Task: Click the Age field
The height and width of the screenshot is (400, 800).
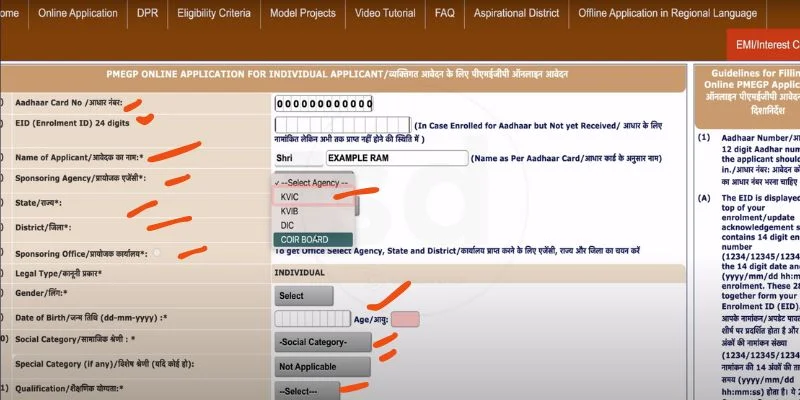Action: point(406,319)
